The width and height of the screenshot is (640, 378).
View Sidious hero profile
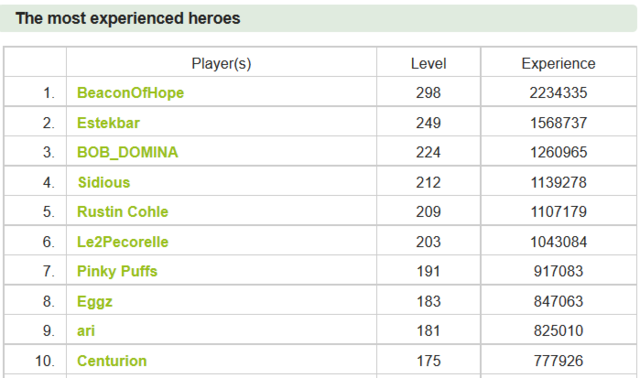point(104,182)
